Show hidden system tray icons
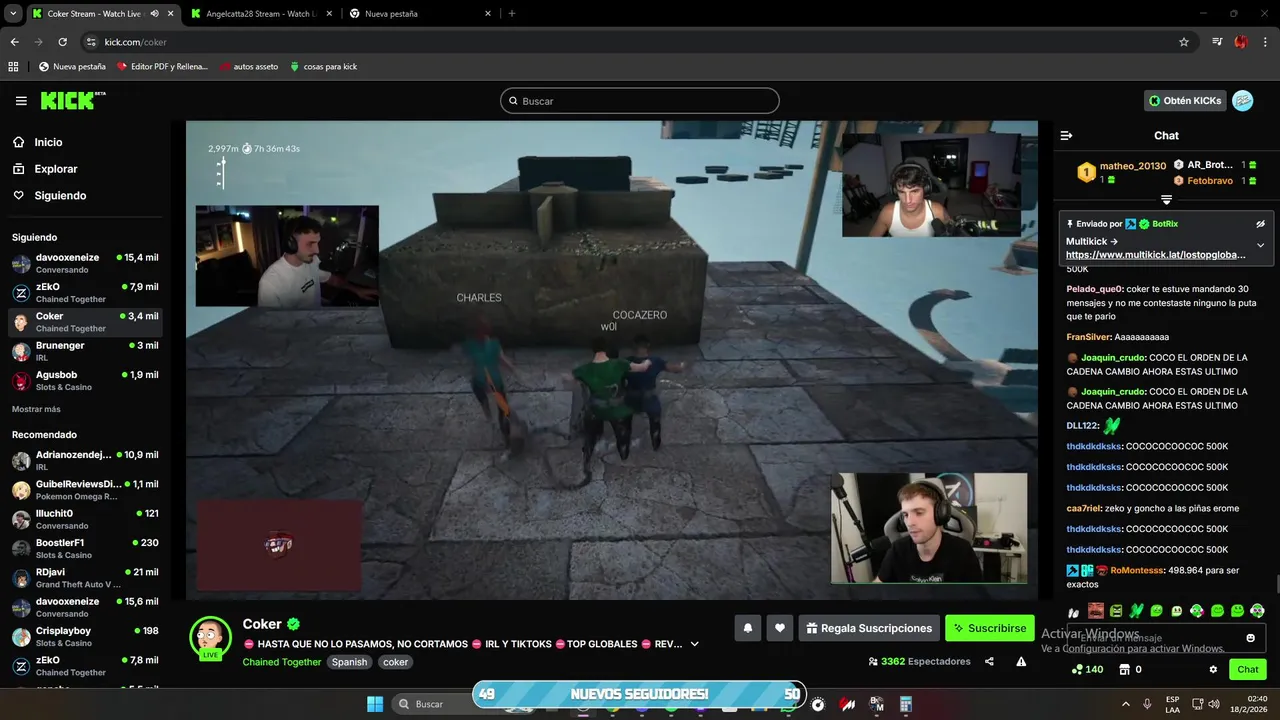Viewport: 1280px width, 720px height. tap(1125, 704)
